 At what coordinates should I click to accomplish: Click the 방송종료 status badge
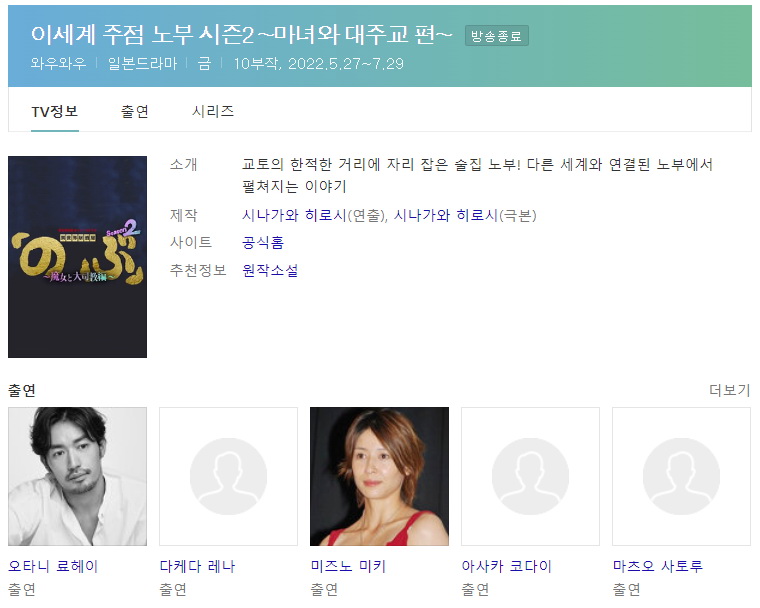(497, 36)
